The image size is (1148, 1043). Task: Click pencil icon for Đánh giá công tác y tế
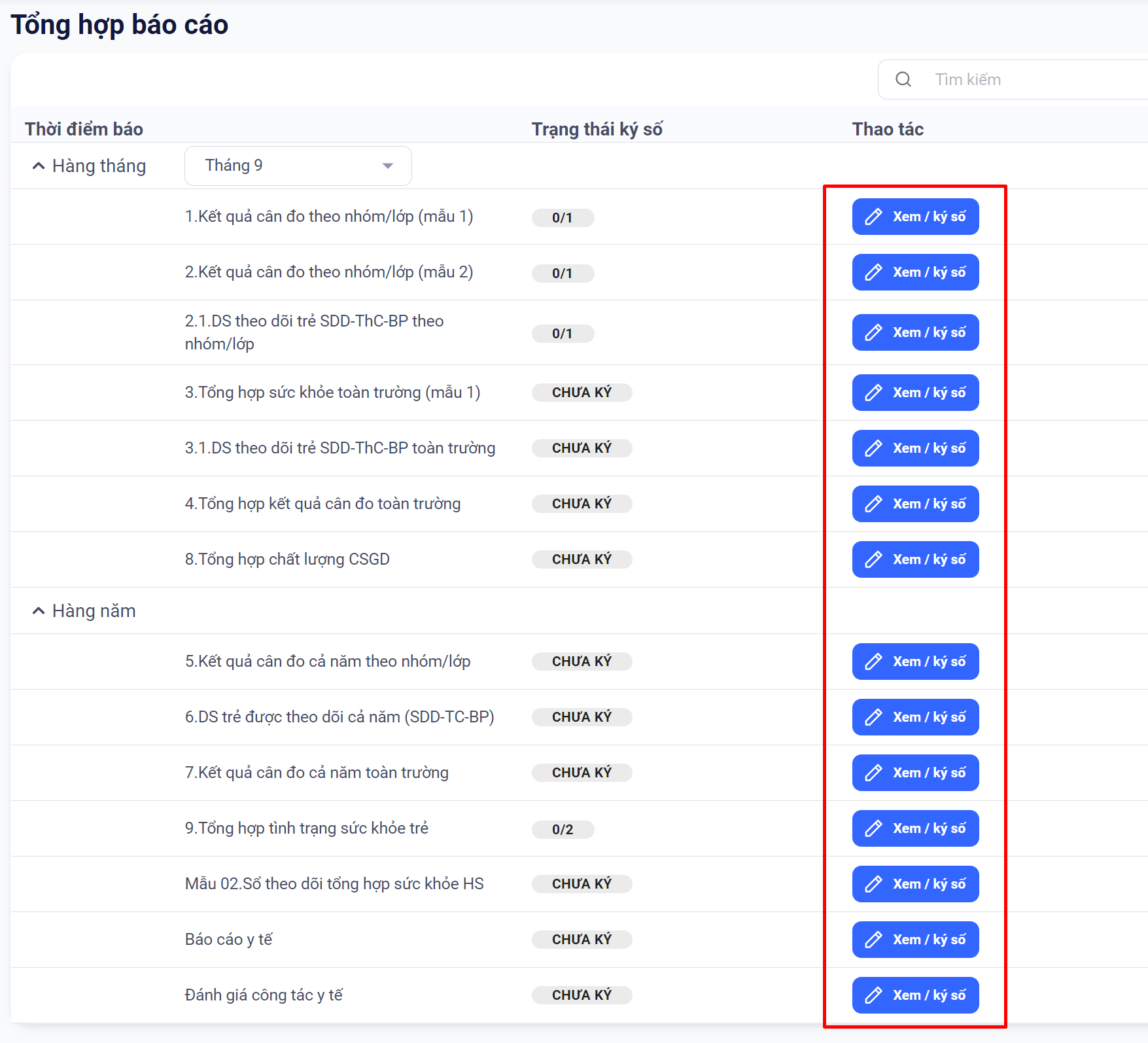click(873, 995)
